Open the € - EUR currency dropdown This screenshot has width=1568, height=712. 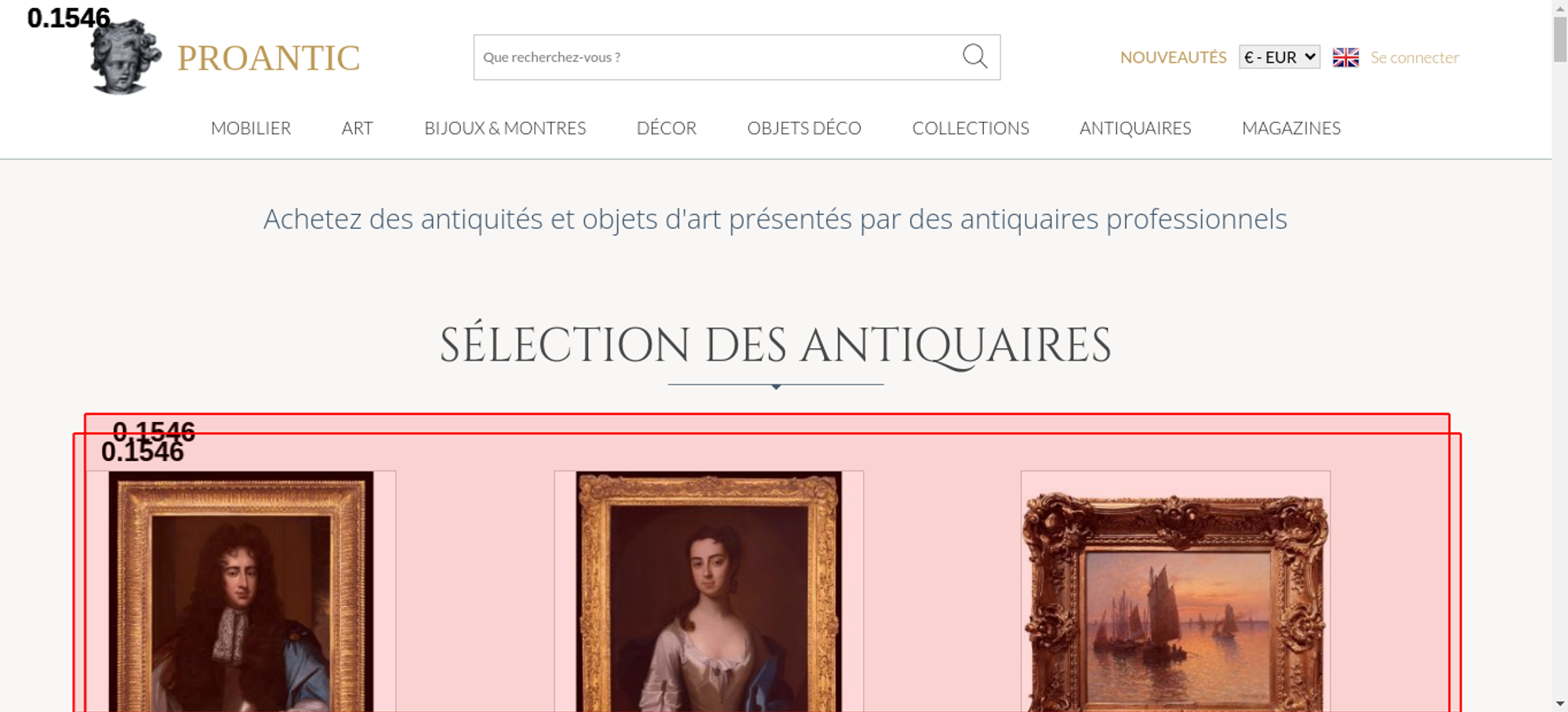[1279, 57]
